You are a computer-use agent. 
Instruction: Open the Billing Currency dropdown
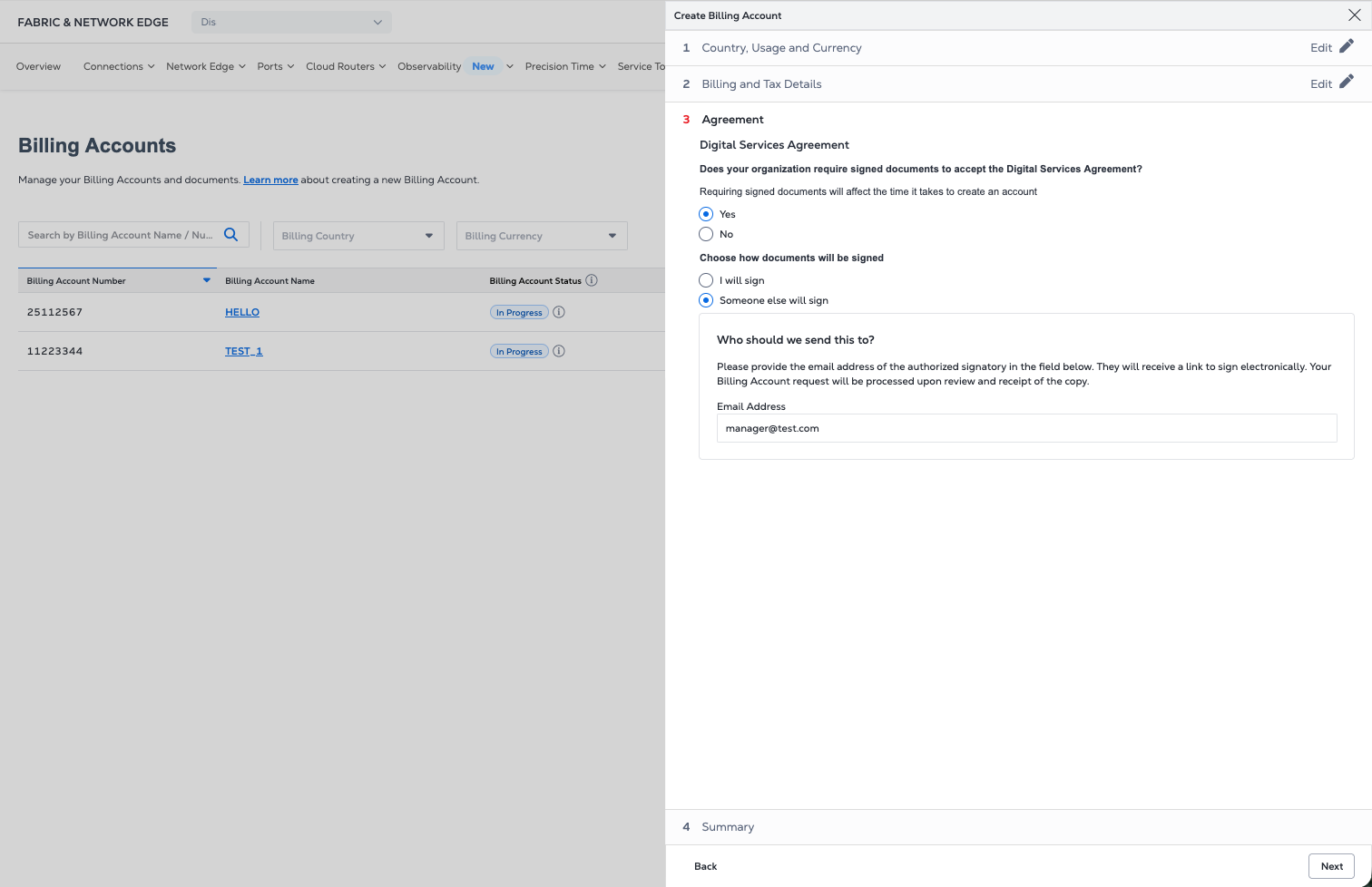[542, 236]
